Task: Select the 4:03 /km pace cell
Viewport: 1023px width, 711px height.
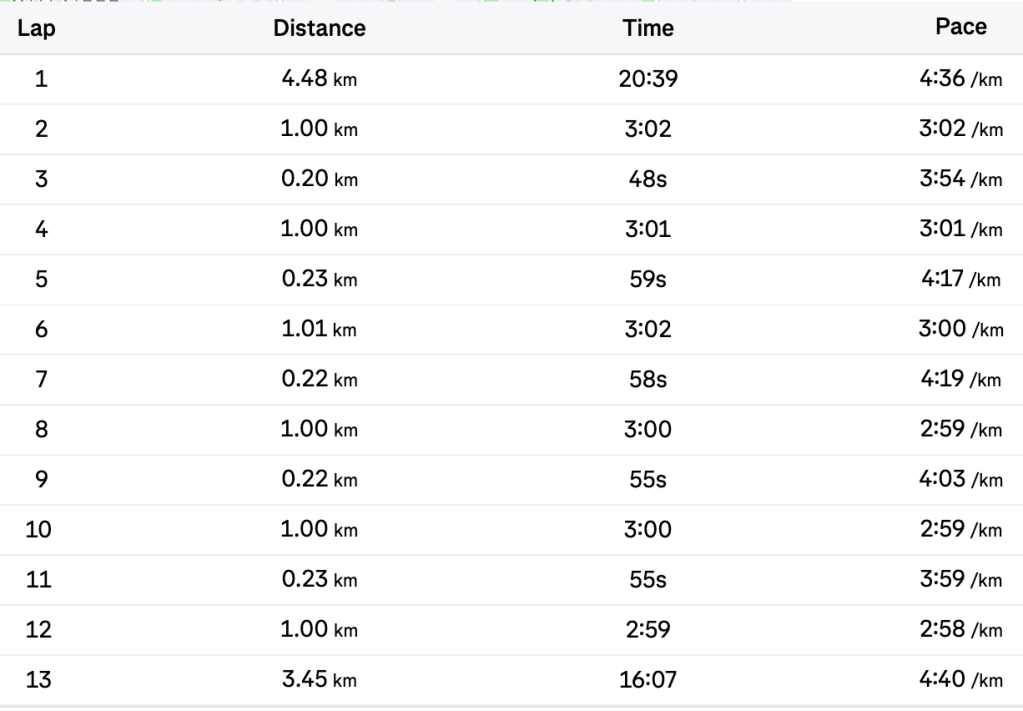Action: 960,479
